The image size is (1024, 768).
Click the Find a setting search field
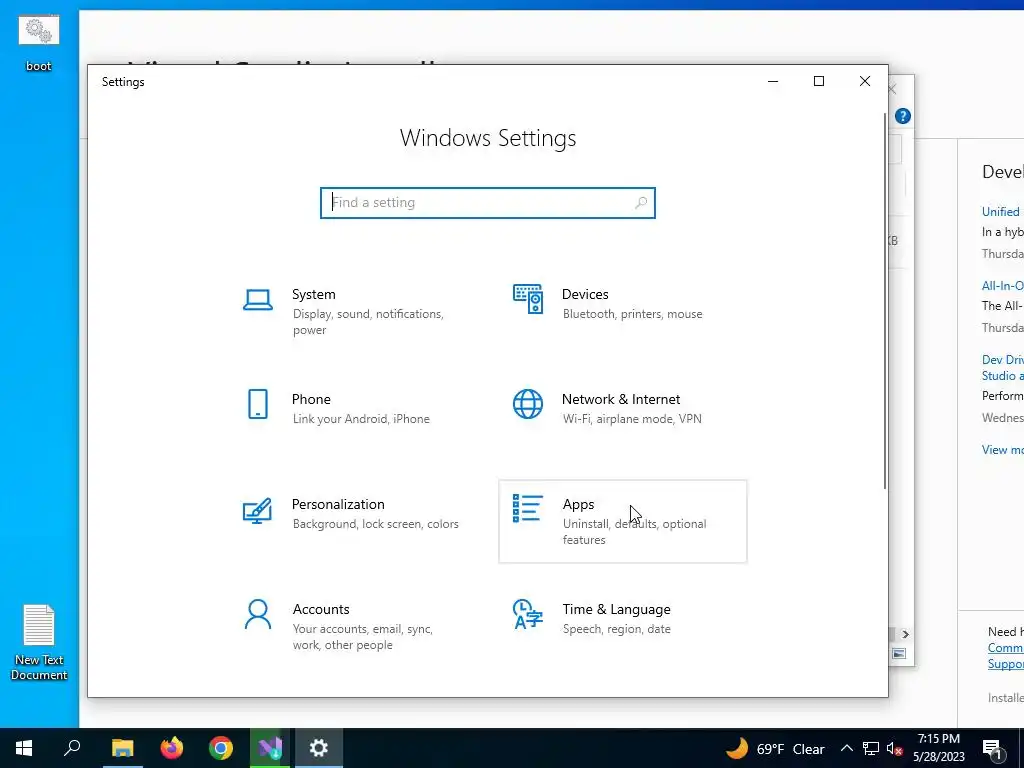pyautogui.click(x=488, y=202)
